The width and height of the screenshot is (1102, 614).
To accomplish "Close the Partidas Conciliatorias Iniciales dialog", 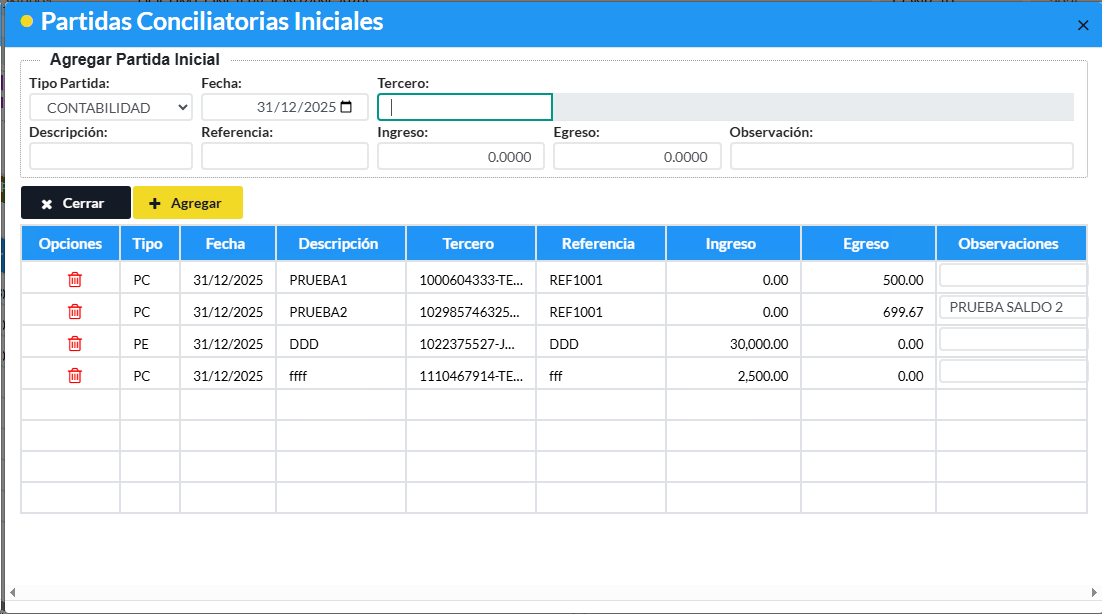I will pos(1083,25).
